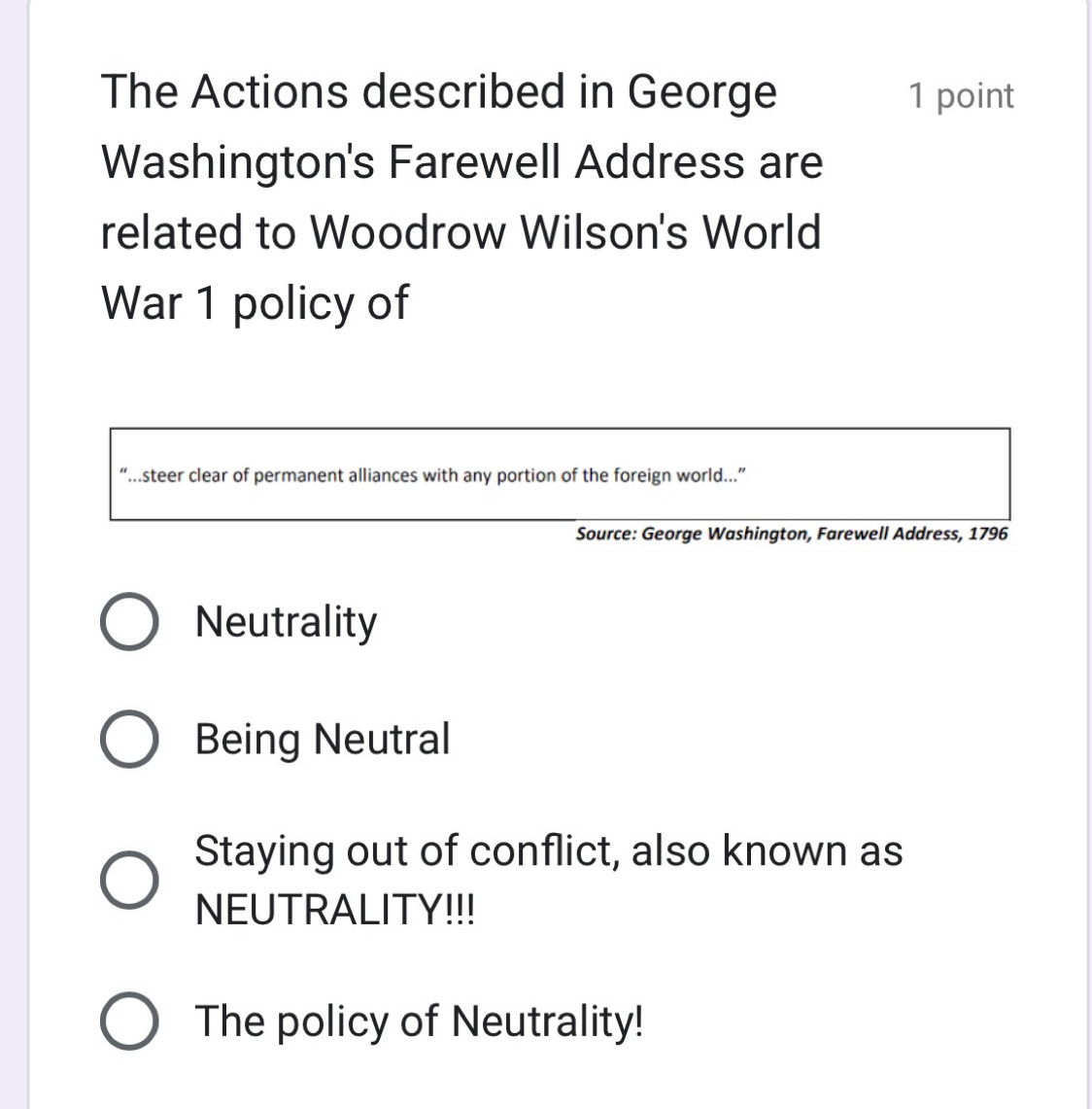1092x1109 pixels.
Task: Choose the "Staying out of conflict" radio button
Action: (129, 880)
